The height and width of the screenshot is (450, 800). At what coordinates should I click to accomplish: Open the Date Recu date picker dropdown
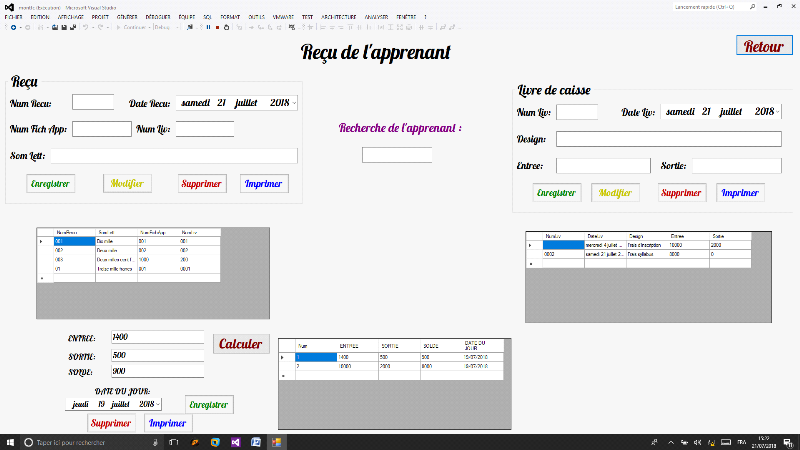(294, 103)
